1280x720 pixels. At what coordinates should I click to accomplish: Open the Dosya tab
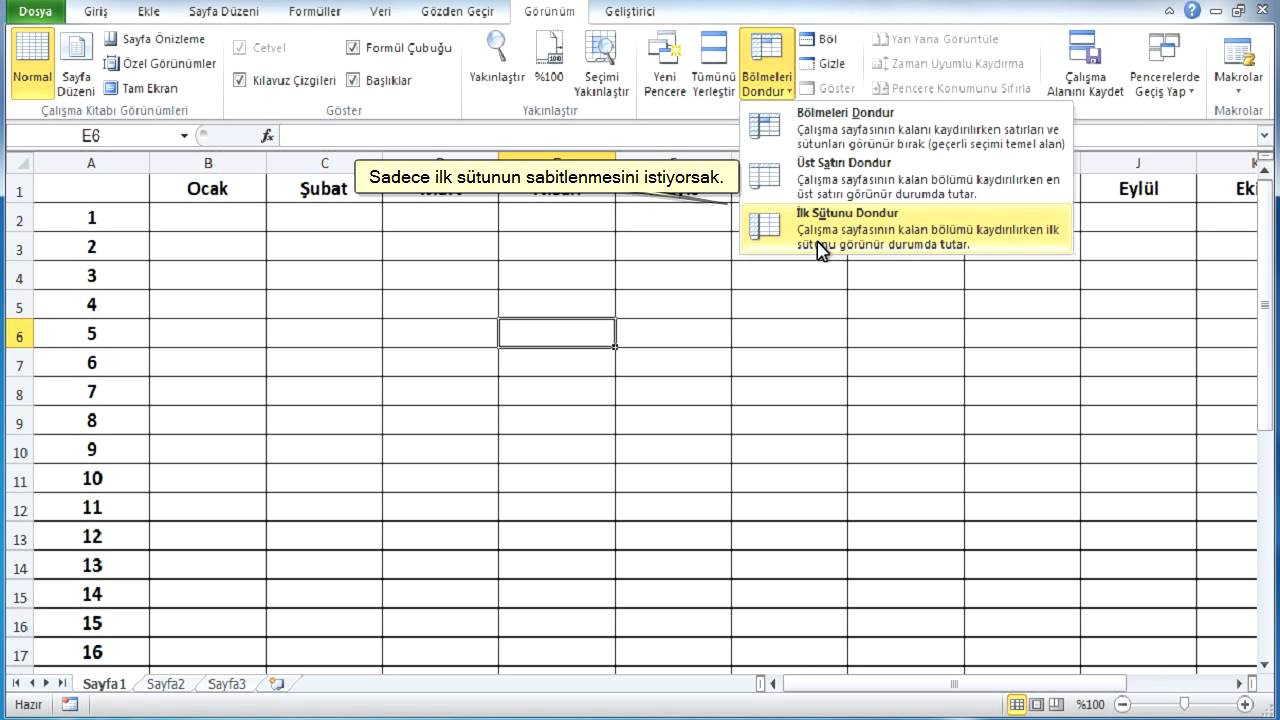pos(34,12)
